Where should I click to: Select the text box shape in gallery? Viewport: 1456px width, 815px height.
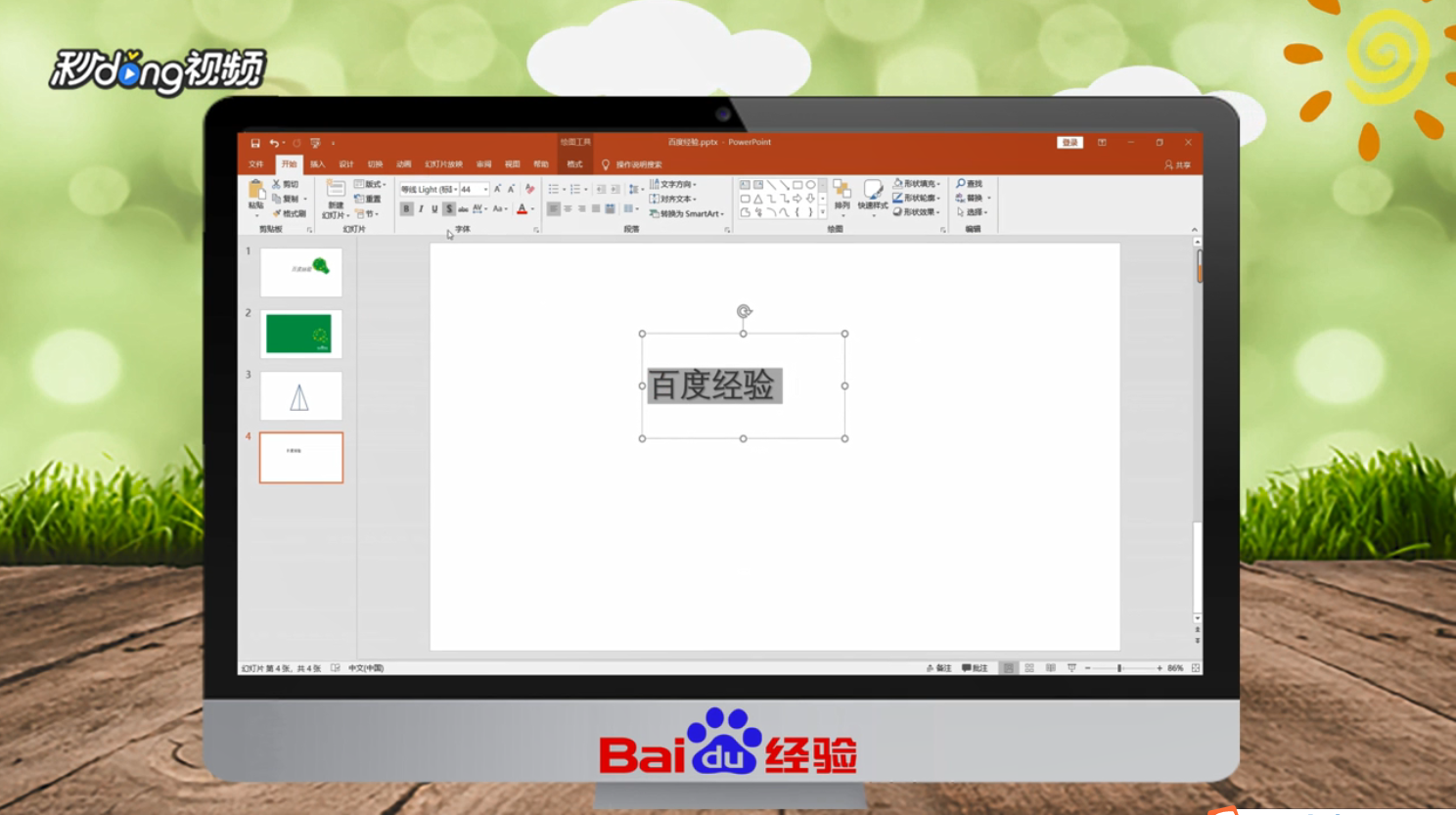click(745, 185)
